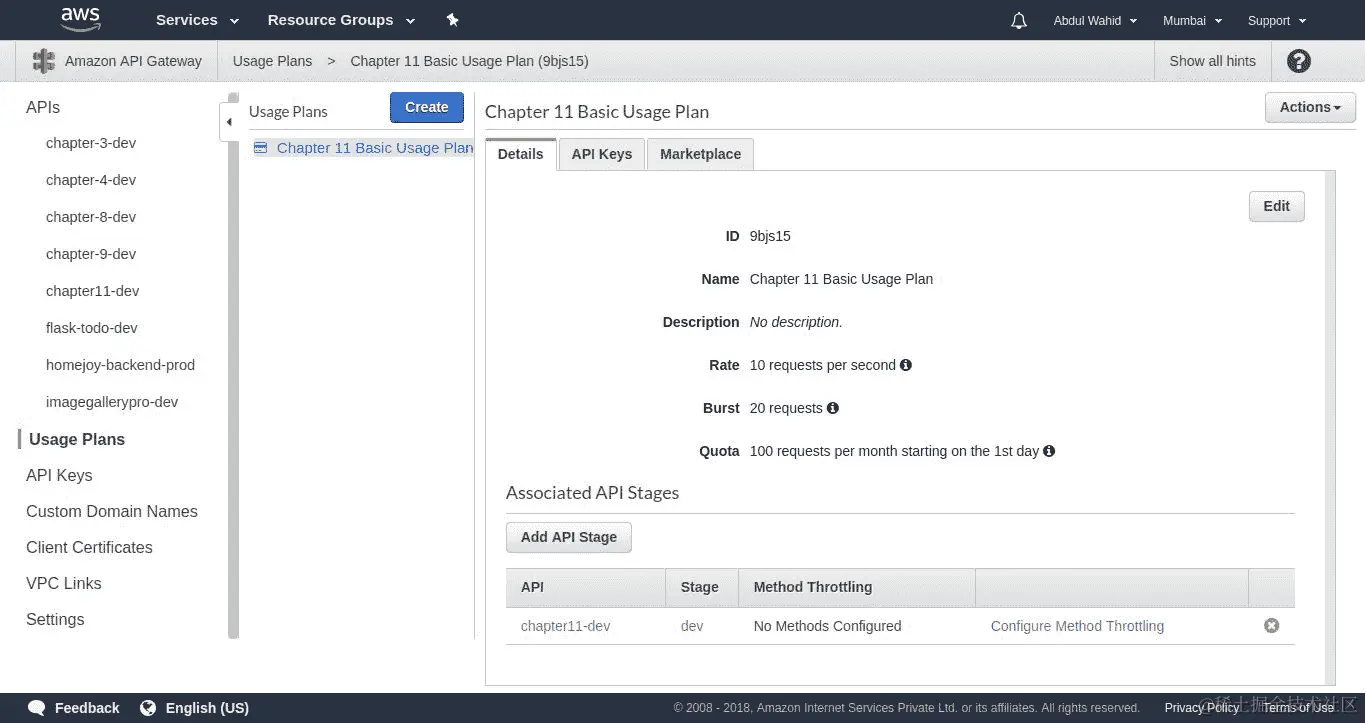Image resolution: width=1366 pixels, height=723 pixels.
Task: Remove chapter11-dev stage with the X icon
Action: coord(1271,626)
